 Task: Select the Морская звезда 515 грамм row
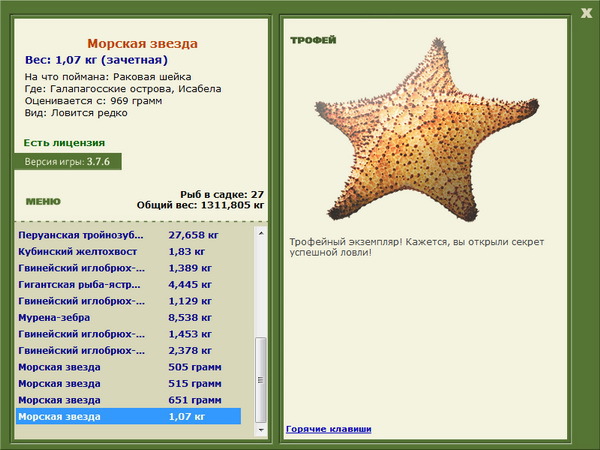pos(129,383)
